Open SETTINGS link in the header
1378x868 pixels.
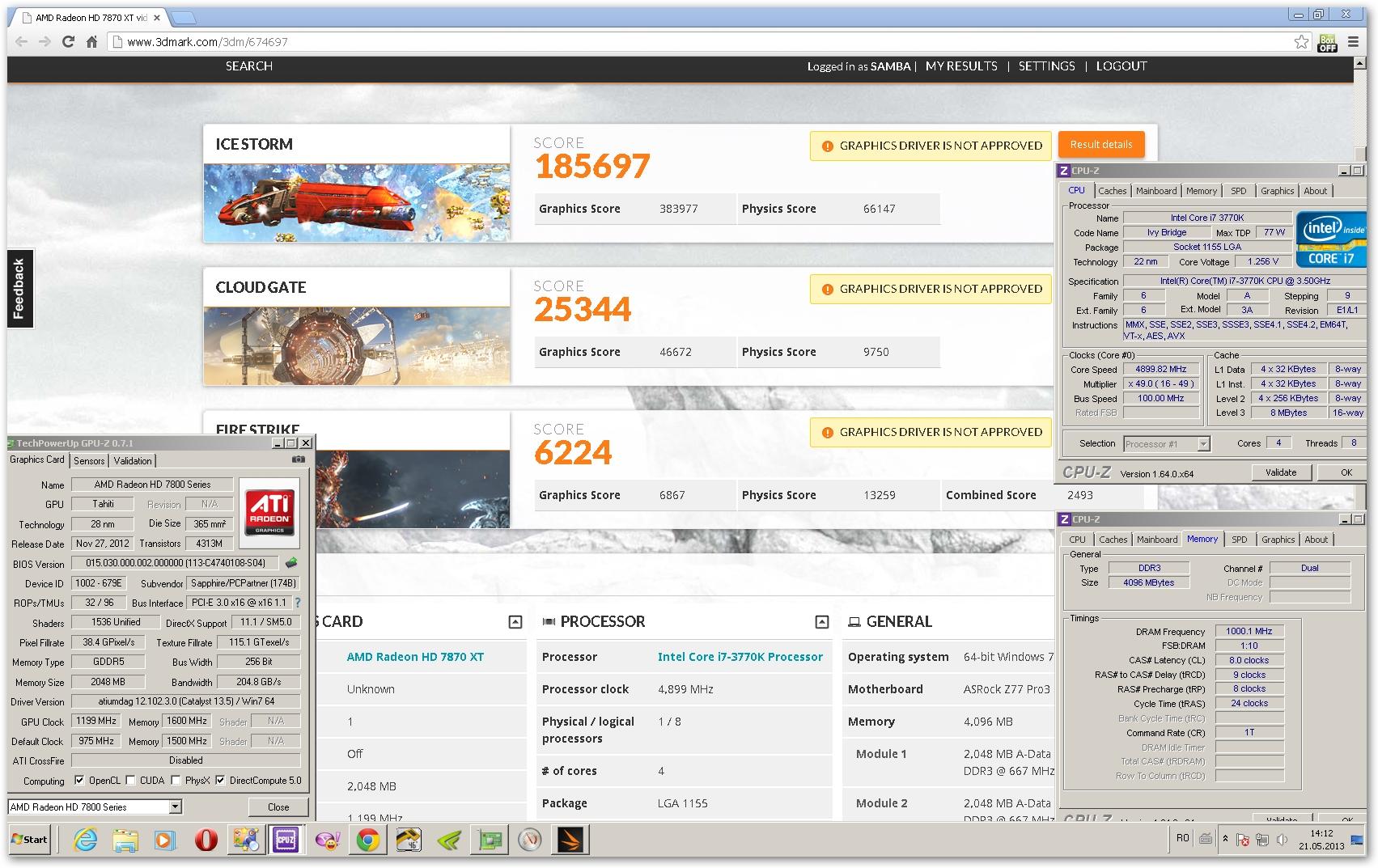[x=1046, y=66]
